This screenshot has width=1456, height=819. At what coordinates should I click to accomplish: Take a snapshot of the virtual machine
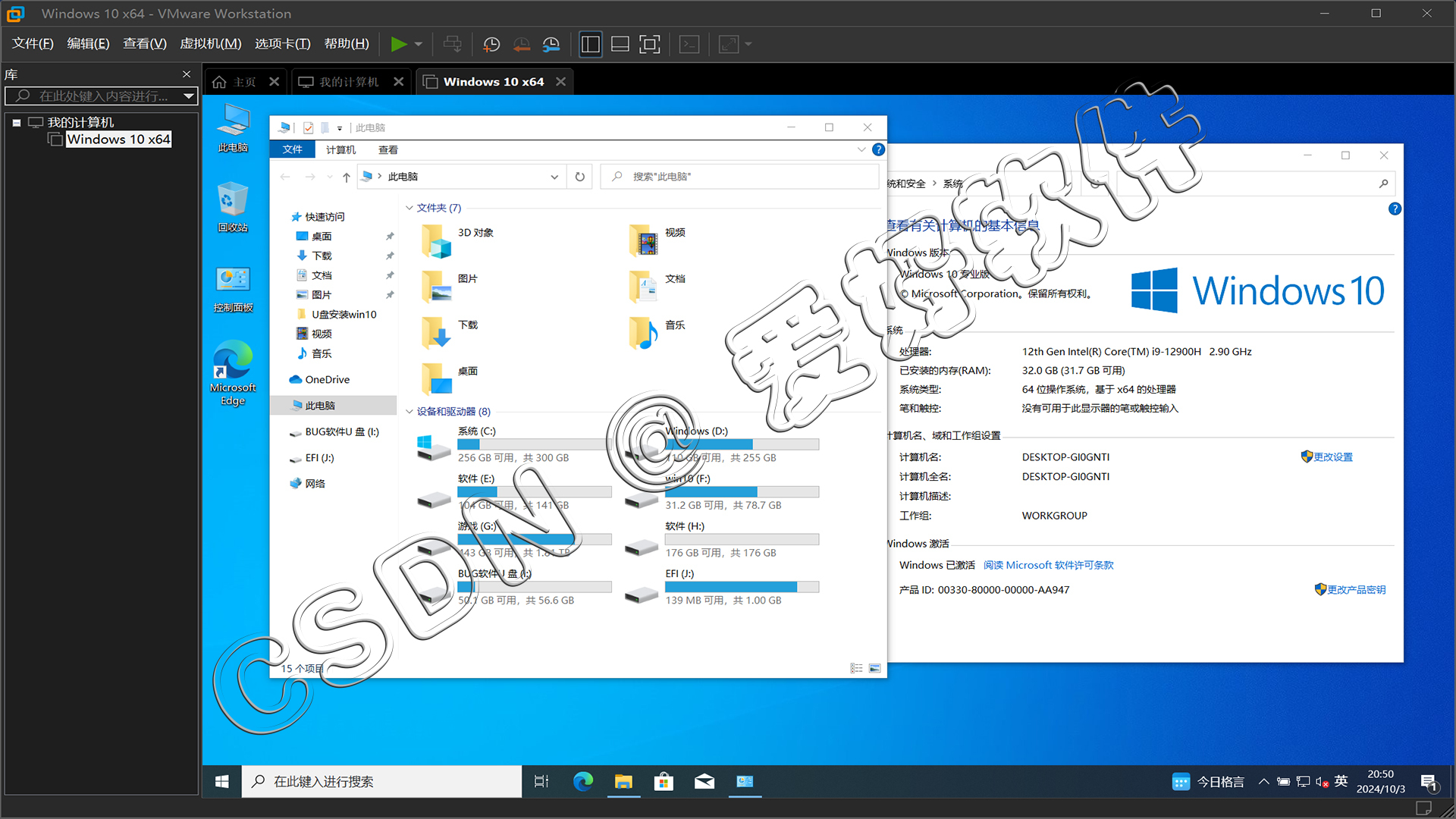491,44
